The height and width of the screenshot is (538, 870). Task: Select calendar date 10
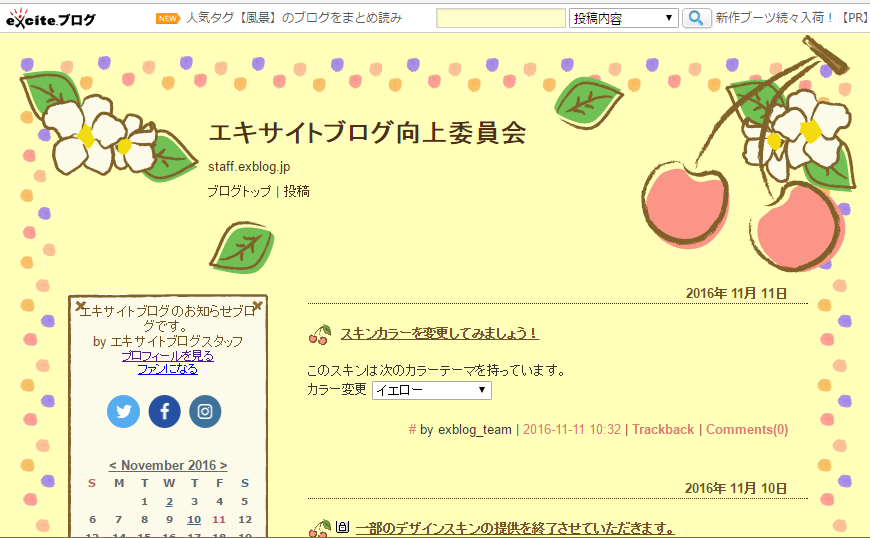click(x=194, y=520)
